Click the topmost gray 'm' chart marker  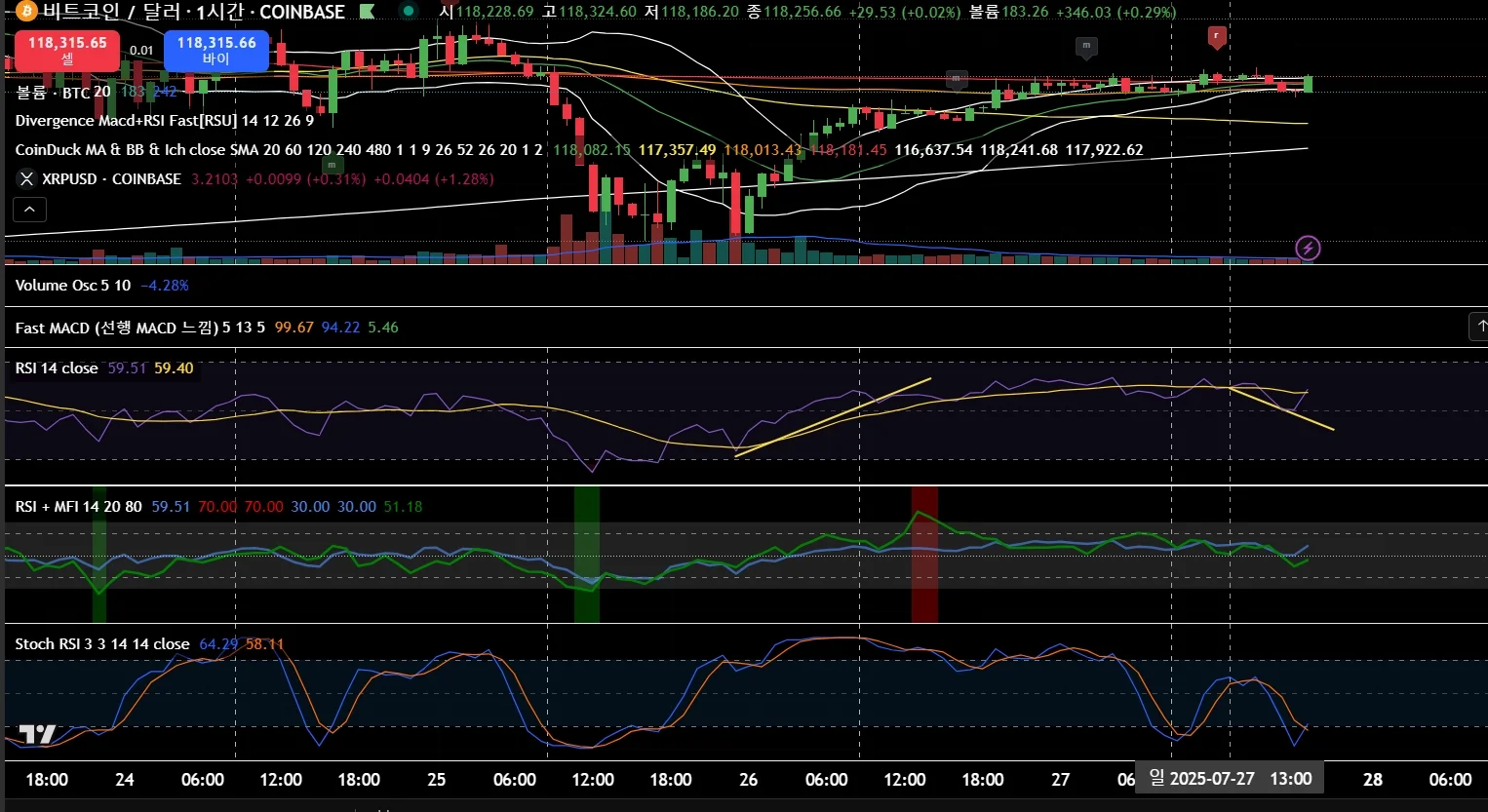[1086, 47]
